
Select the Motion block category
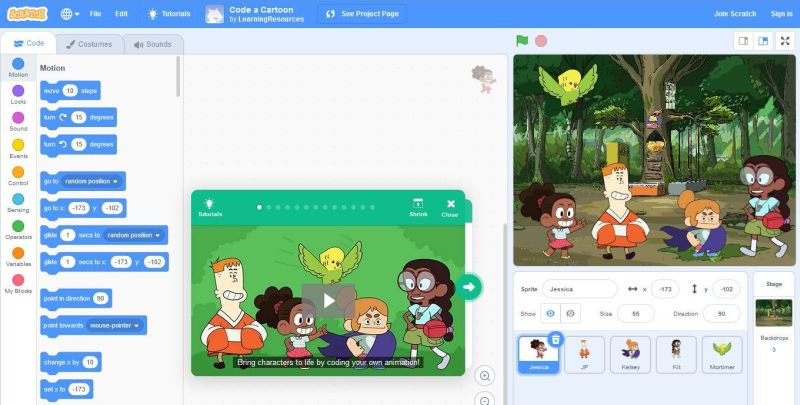point(18,68)
